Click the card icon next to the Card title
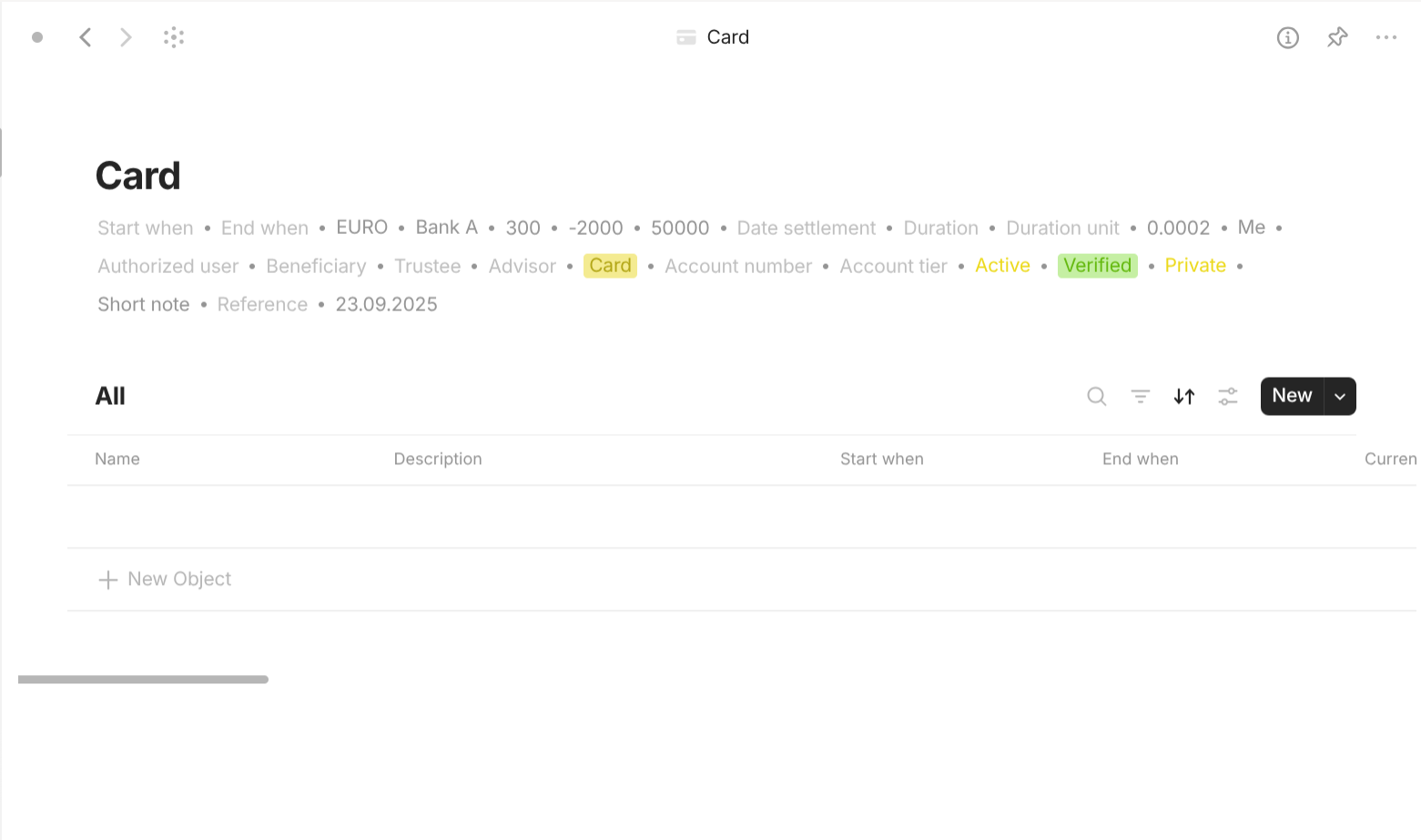 tap(685, 37)
